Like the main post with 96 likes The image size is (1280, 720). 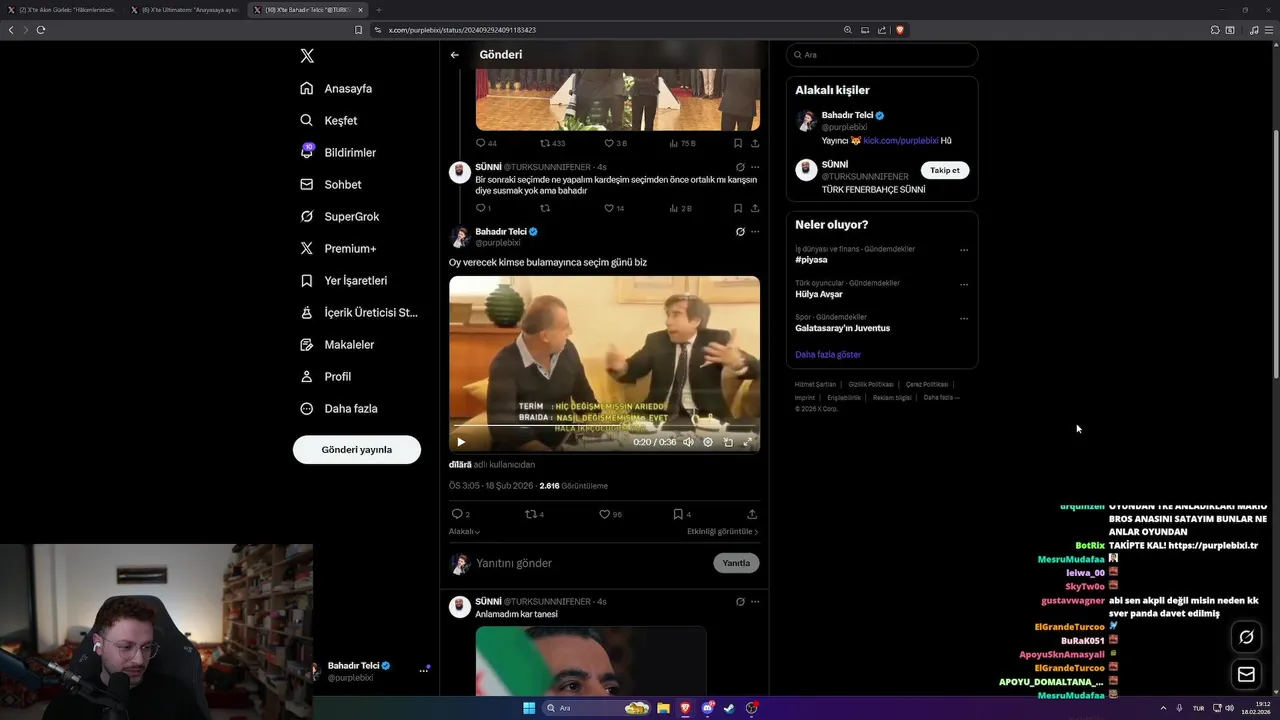609,514
